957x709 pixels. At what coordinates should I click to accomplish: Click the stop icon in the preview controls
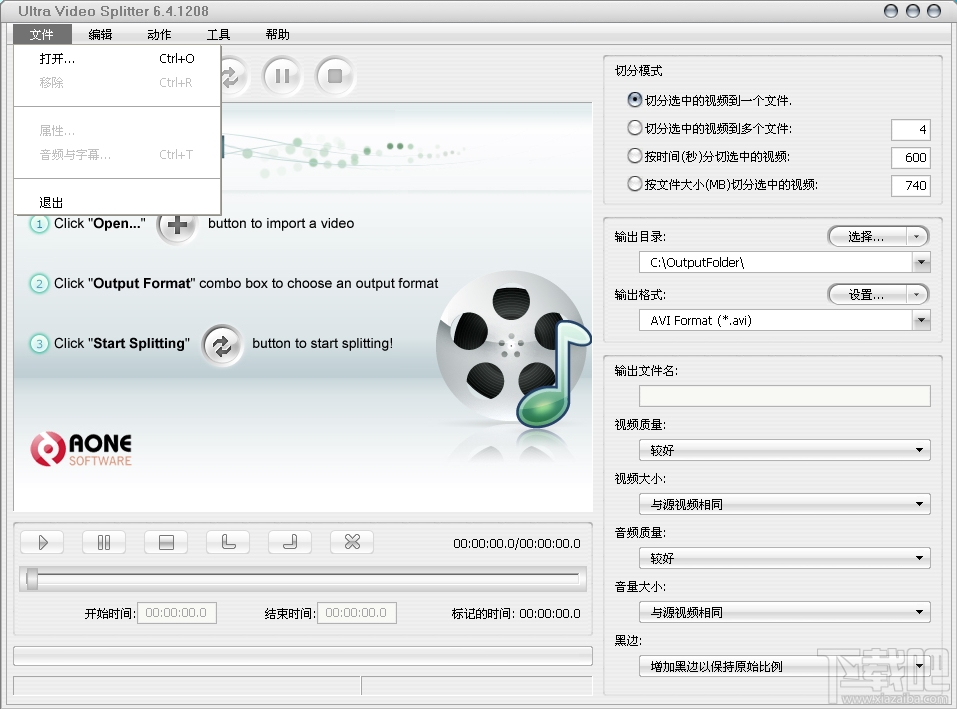(166, 542)
